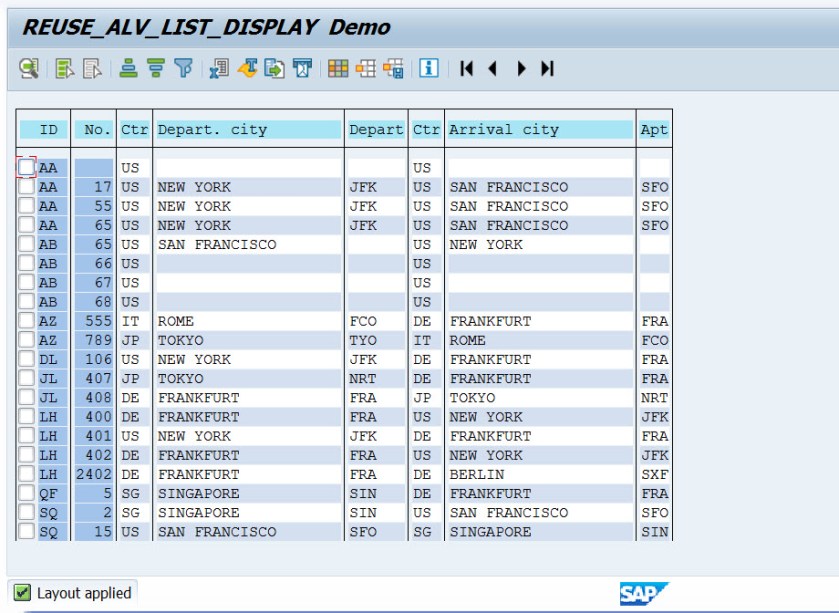The width and height of the screenshot is (839, 613).
Task: Jump to the first page
Action: [x=466, y=68]
